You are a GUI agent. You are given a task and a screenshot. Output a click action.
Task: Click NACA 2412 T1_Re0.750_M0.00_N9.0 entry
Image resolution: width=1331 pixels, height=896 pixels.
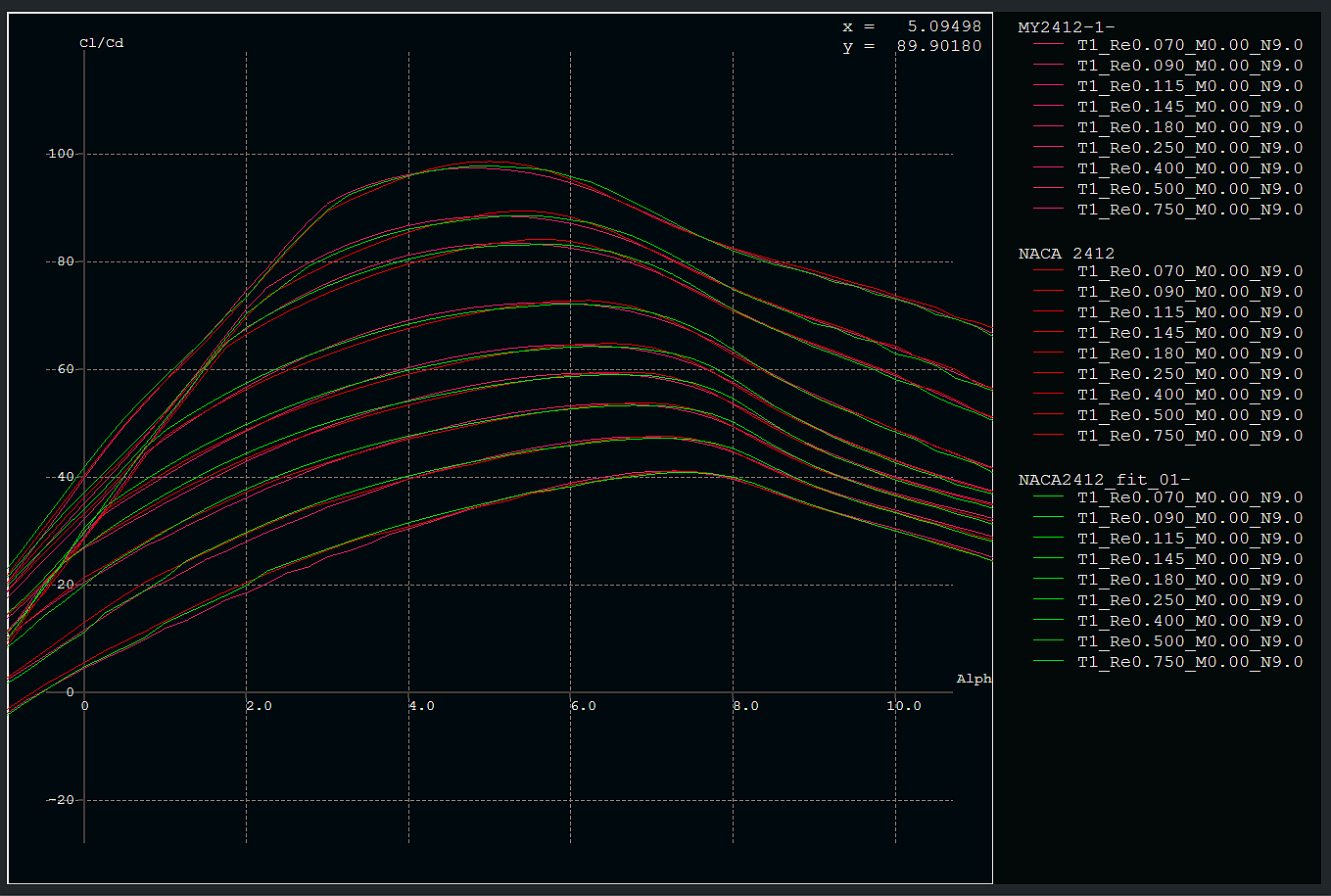click(x=1168, y=436)
